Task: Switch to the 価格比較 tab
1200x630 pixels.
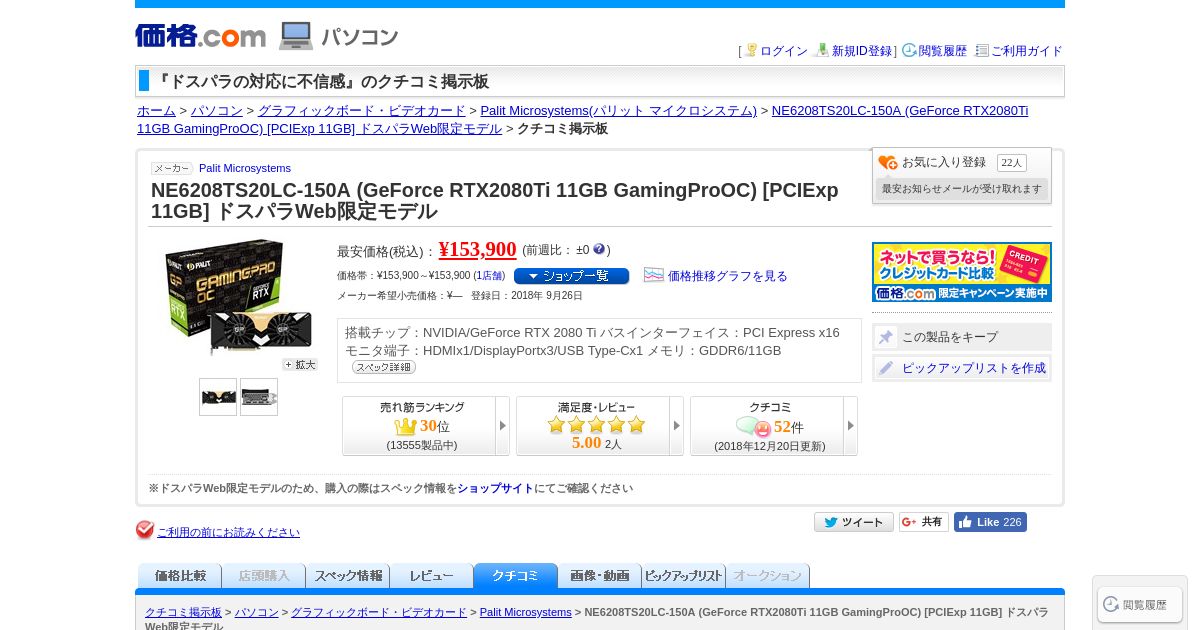Action: click(x=180, y=576)
